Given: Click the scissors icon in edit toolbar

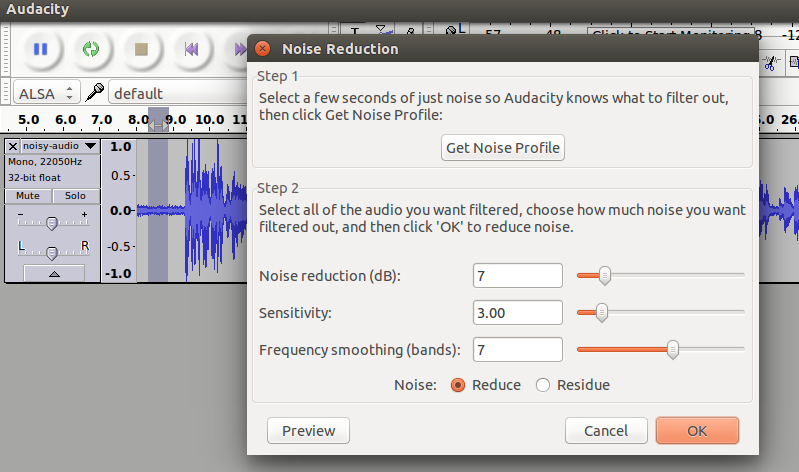Looking at the screenshot, I should [x=770, y=63].
